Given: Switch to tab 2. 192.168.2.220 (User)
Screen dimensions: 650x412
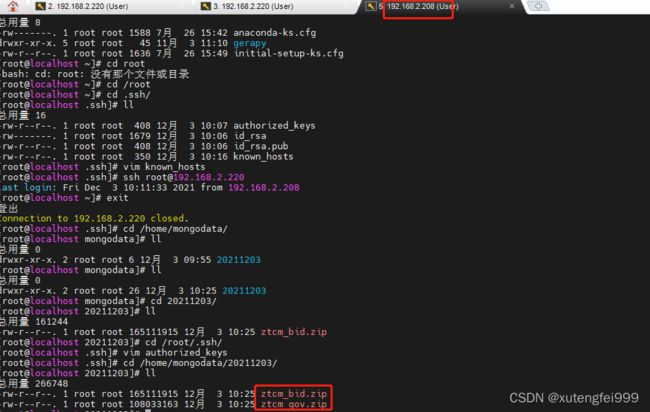Looking at the screenshot, I should coord(88,6).
